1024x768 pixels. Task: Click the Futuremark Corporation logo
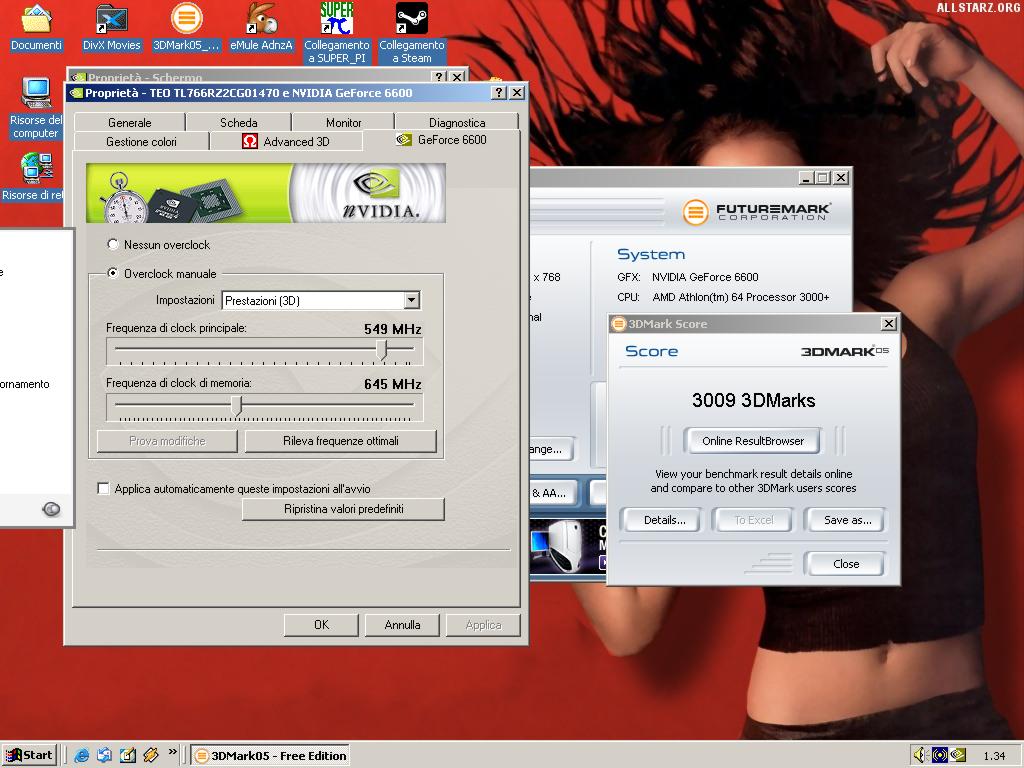tap(756, 212)
